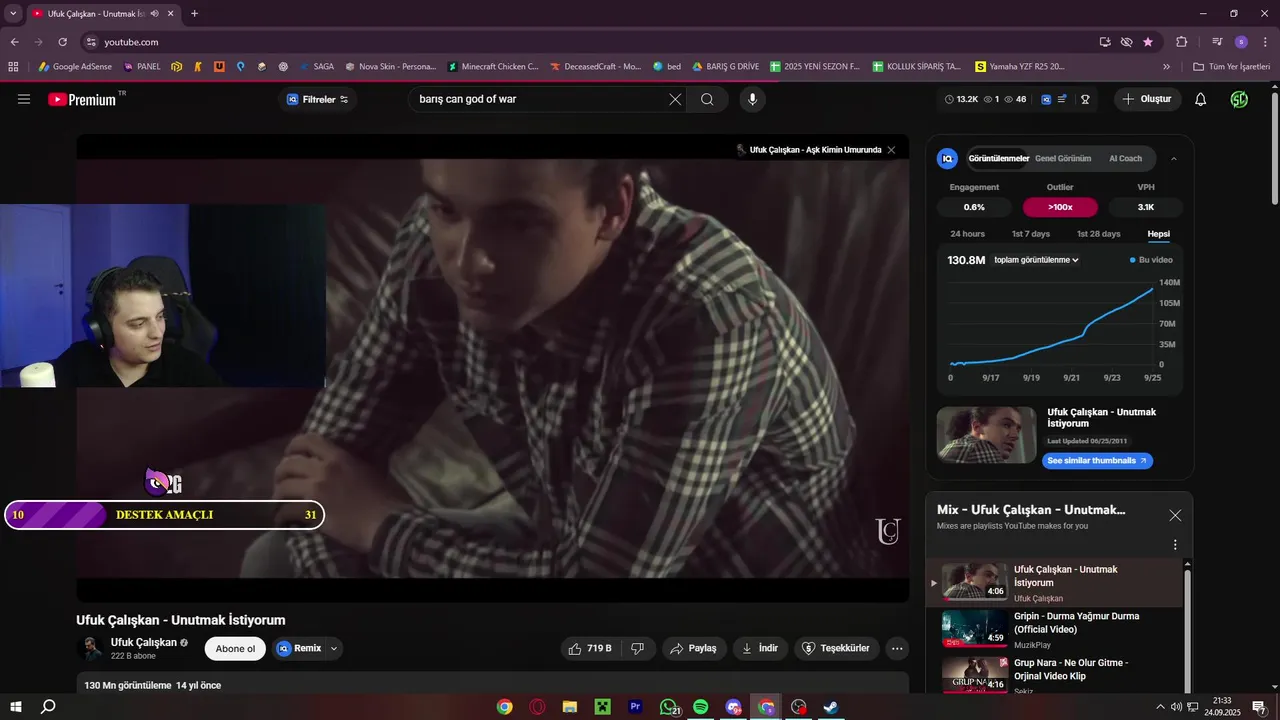The height and width of the screenshot is (720, 1280).
Task: Launch Premiere Pro from the taskbar
Action: pos(635,707)
